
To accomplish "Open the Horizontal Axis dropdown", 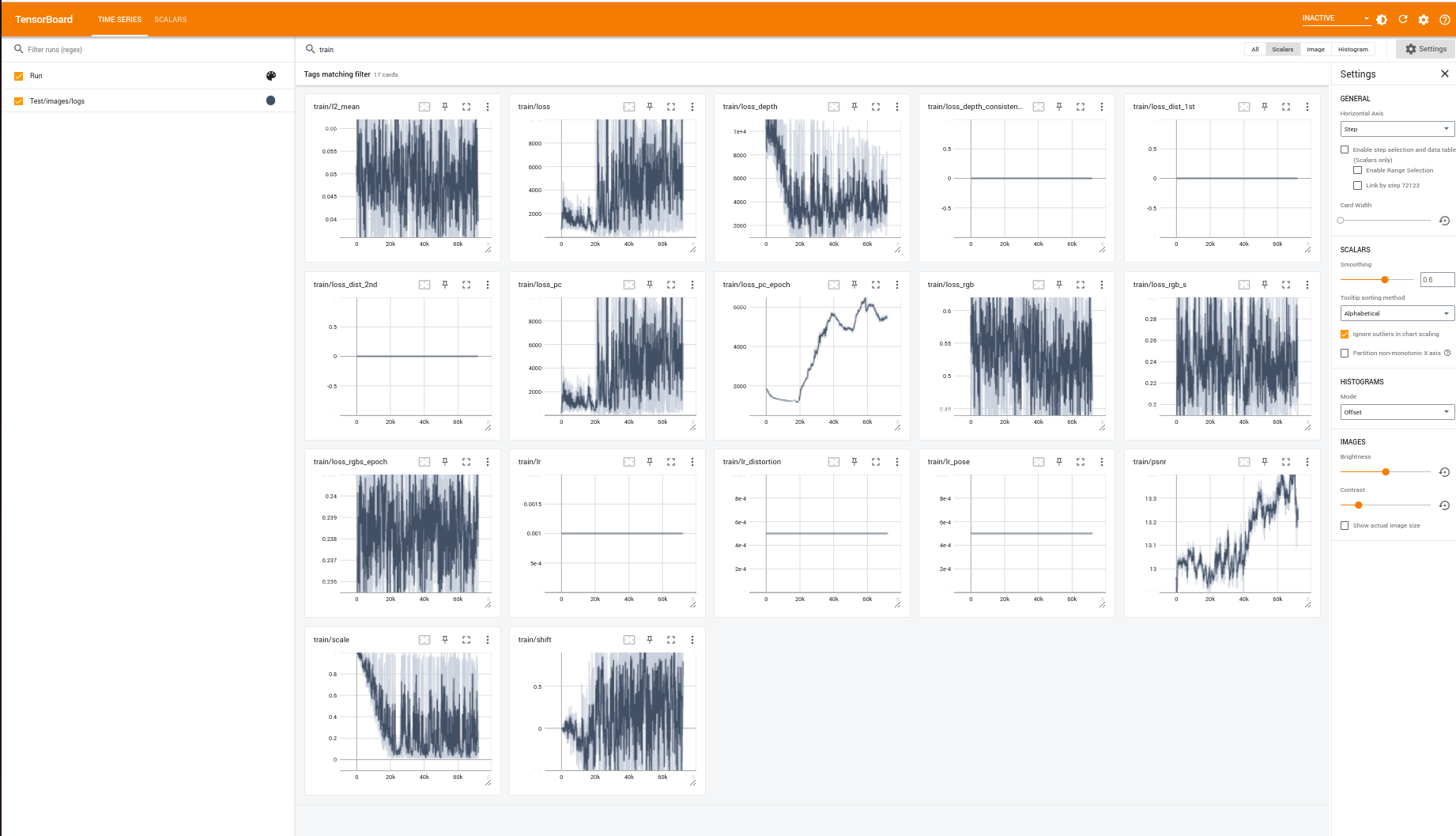I will pos(1397,128).
